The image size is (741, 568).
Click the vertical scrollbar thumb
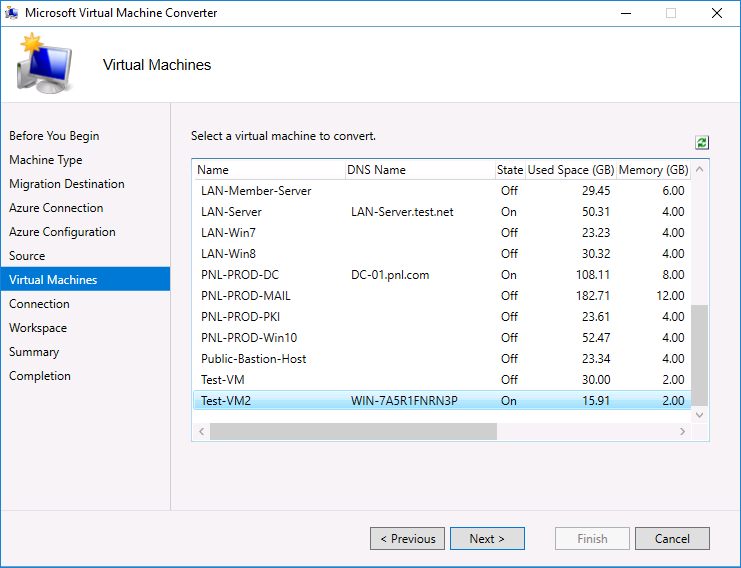[x=699, y=355]
